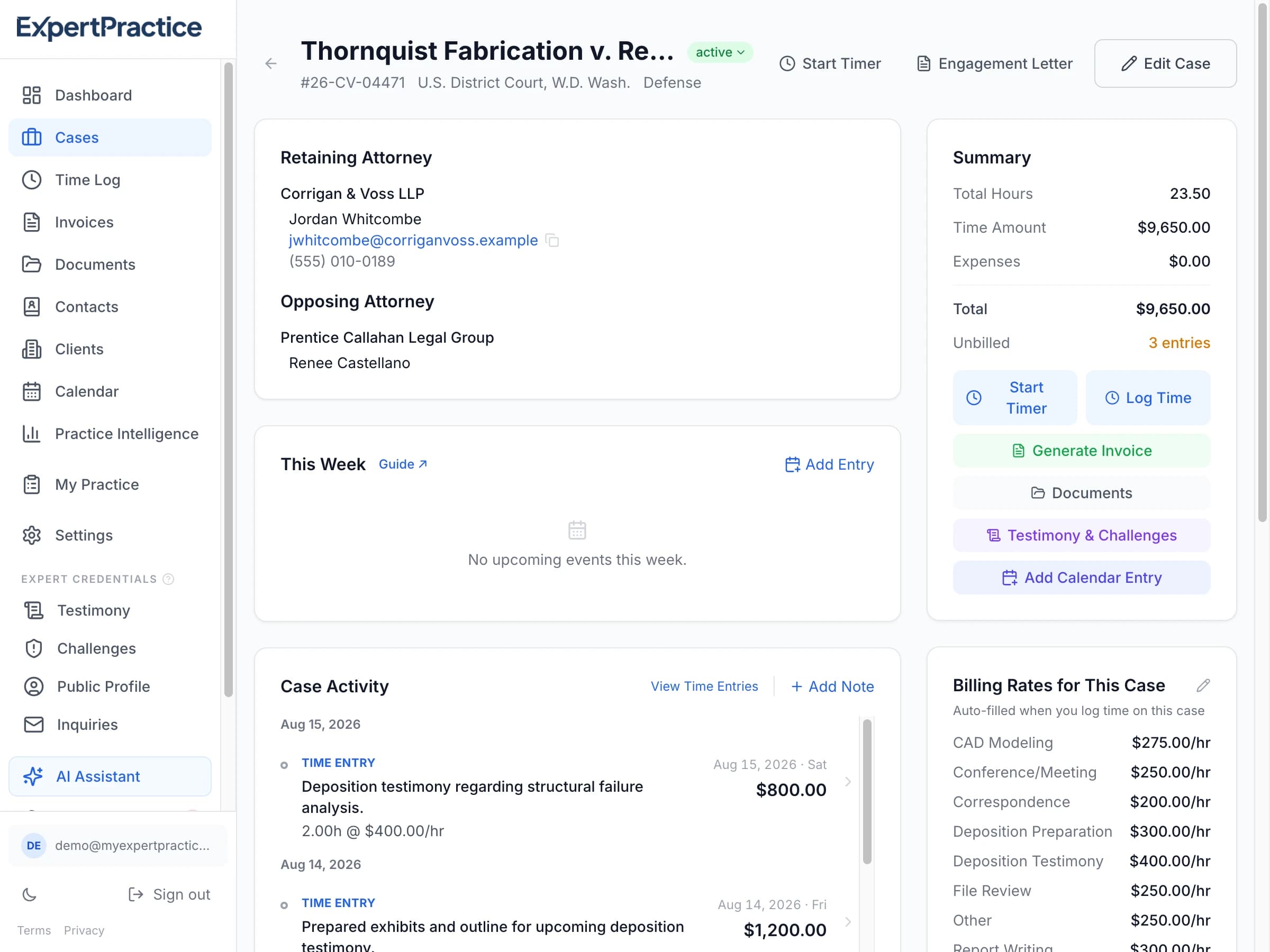Open Testimony under Expert Credentials

[110, 610]
